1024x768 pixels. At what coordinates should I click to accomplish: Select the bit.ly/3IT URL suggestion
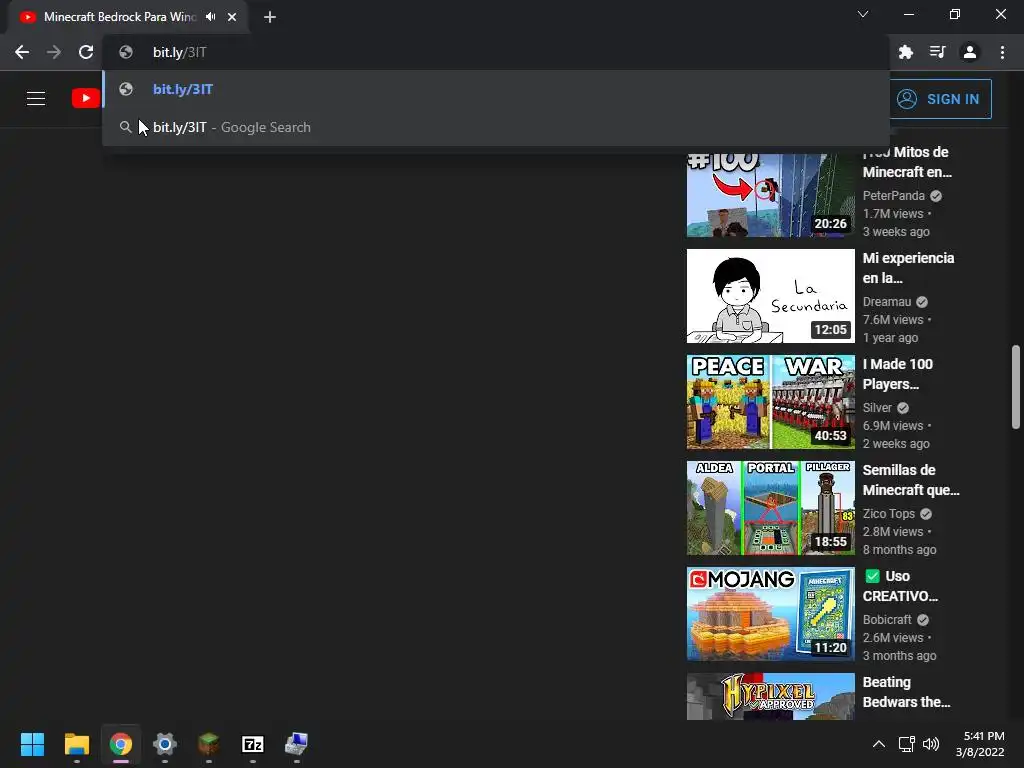pos(496,89)
